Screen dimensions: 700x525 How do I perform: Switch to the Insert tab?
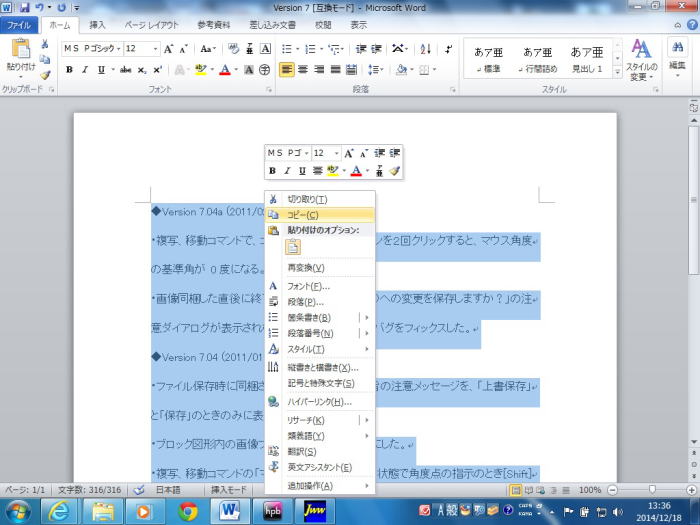click(97, 25)
